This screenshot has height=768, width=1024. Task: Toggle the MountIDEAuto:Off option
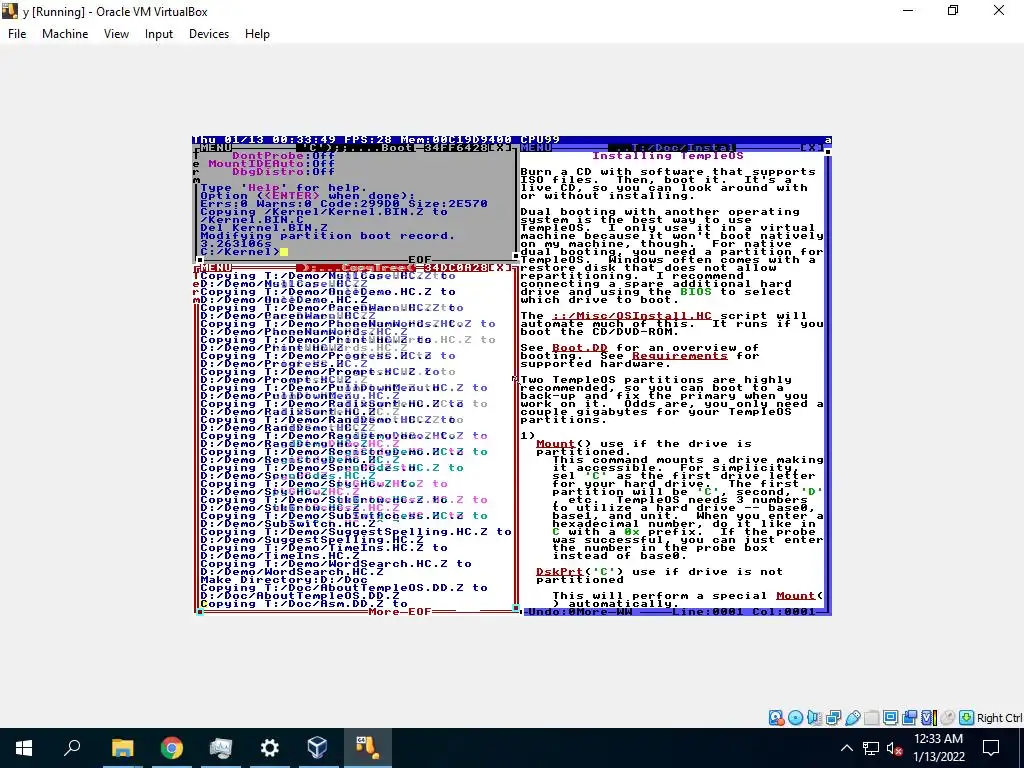272,163
